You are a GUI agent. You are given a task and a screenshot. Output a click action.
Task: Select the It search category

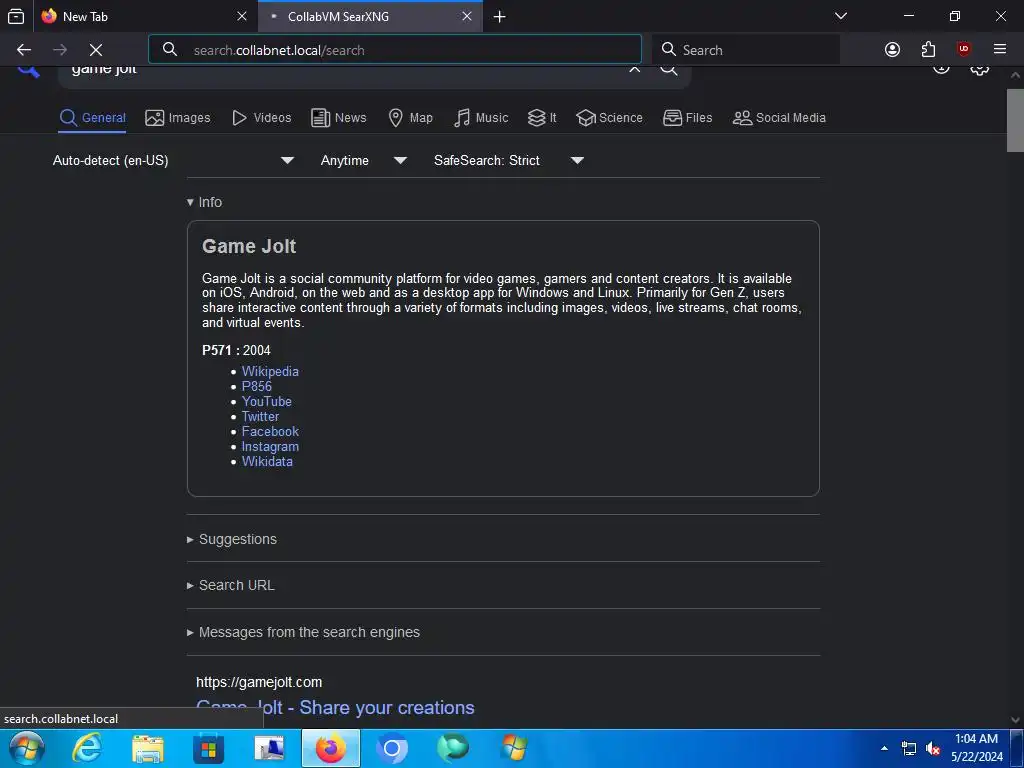coord(542,118)
